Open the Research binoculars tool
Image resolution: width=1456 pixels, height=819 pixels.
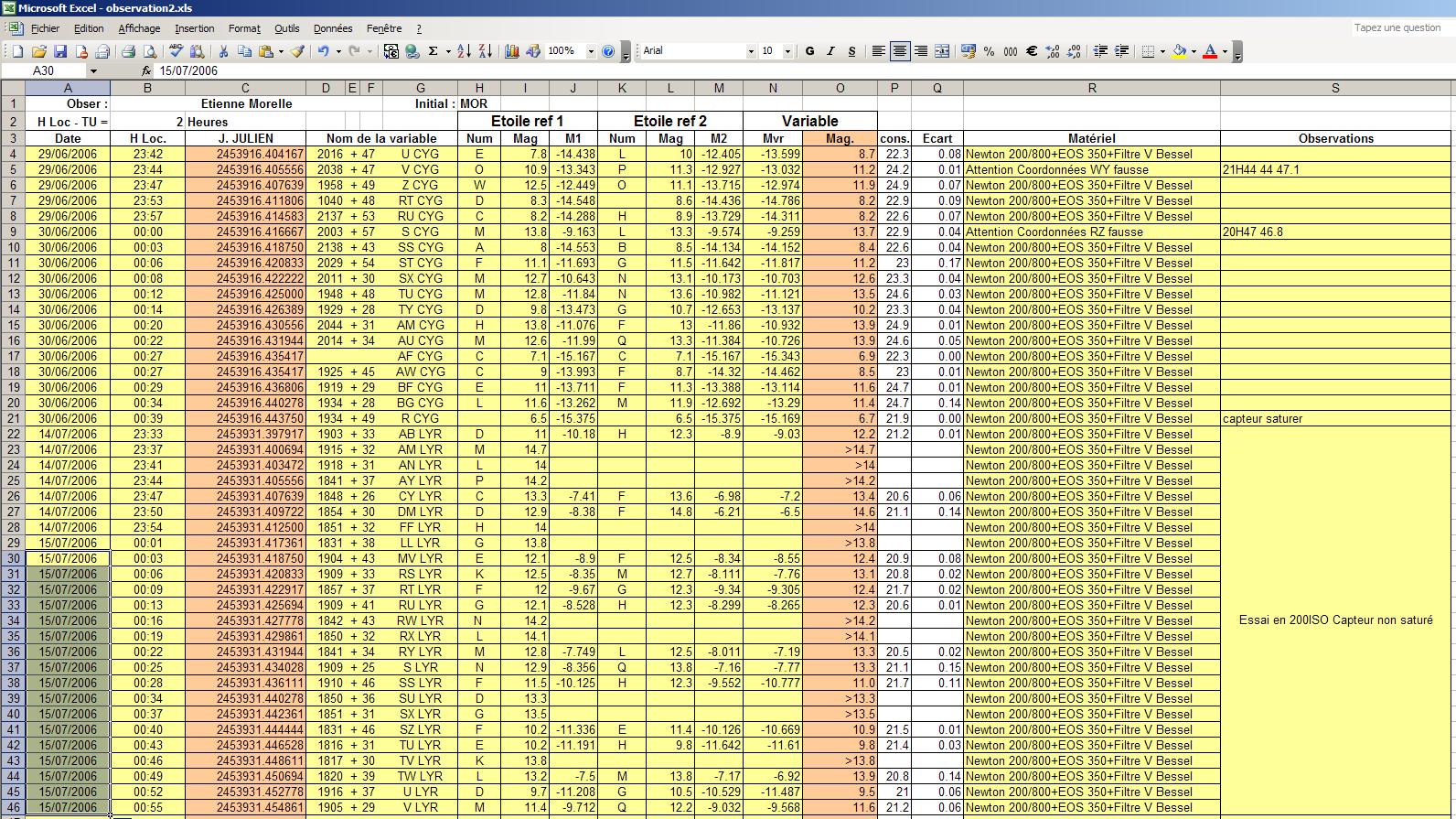[197, 51]
